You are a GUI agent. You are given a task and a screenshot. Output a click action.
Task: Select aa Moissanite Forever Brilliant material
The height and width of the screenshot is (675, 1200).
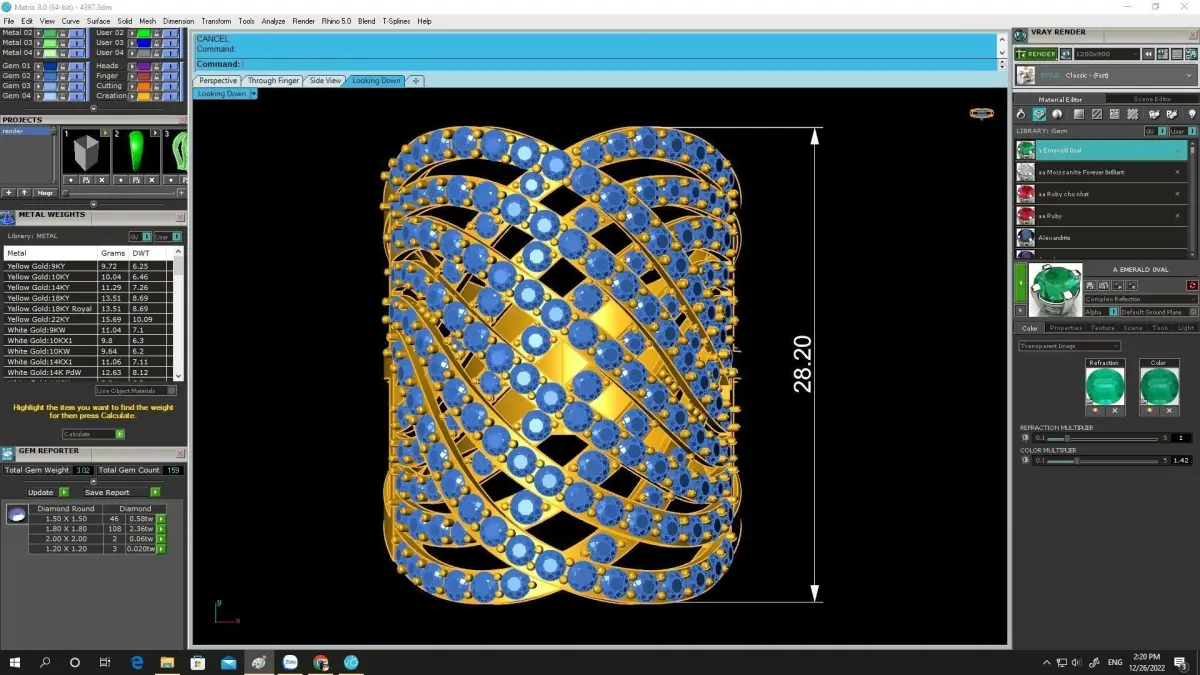tap(1101, 172)
